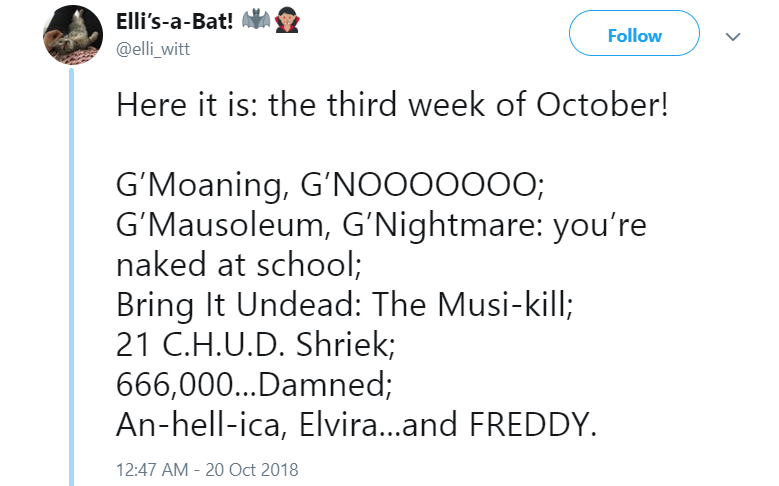The image size is (779, 486).
Task: Click the vampire emoji in the header
Action: (288, 19)
